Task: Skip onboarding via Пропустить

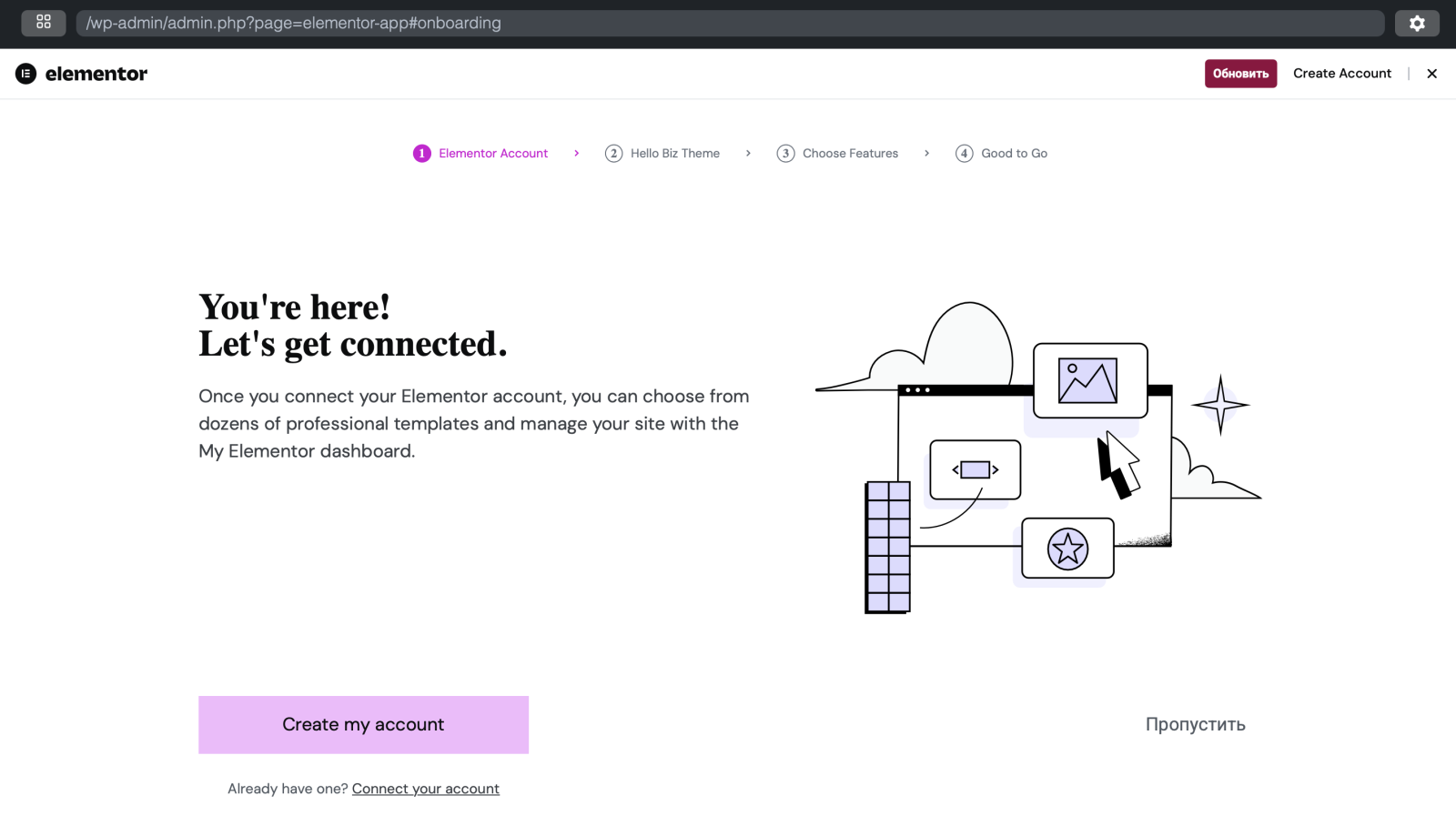Action: (1195, 725)
